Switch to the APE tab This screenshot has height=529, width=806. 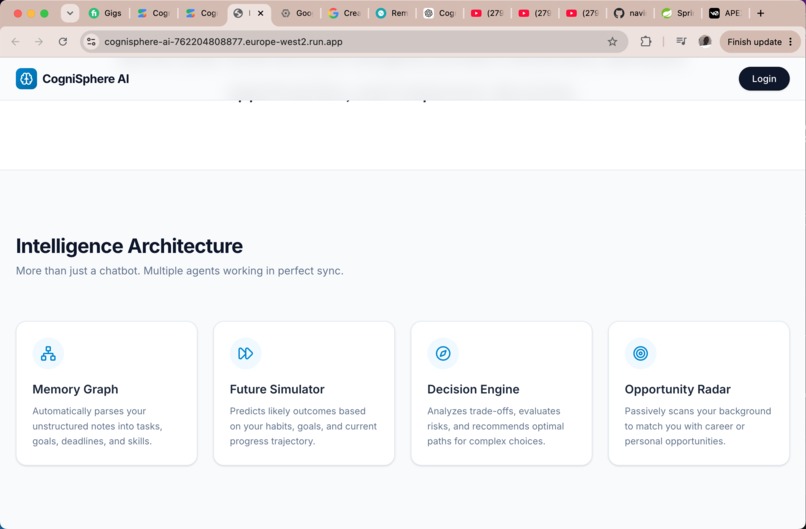click(725, 13)
